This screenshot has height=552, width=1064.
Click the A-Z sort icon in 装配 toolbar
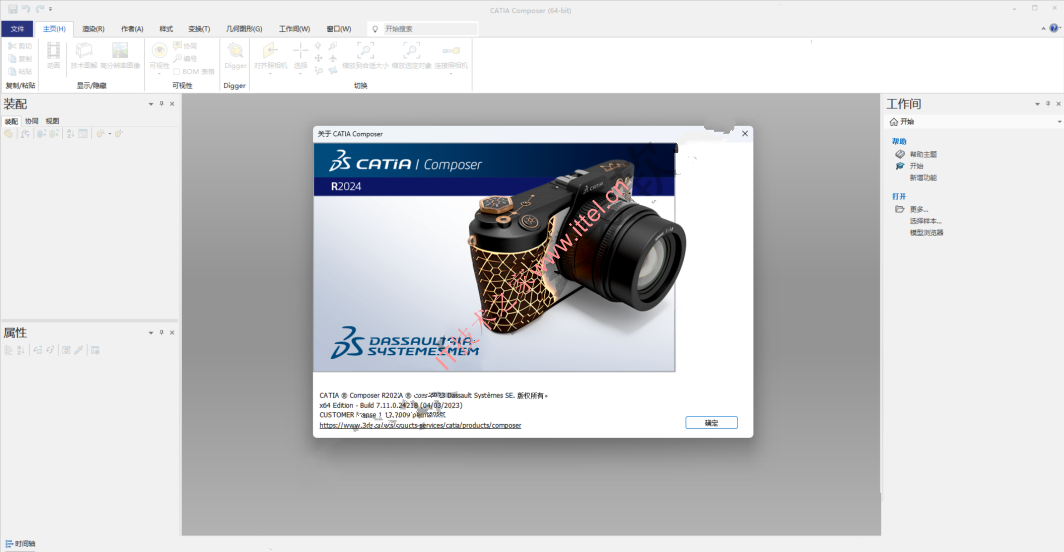pyautogui.click(x=70, y=134)
